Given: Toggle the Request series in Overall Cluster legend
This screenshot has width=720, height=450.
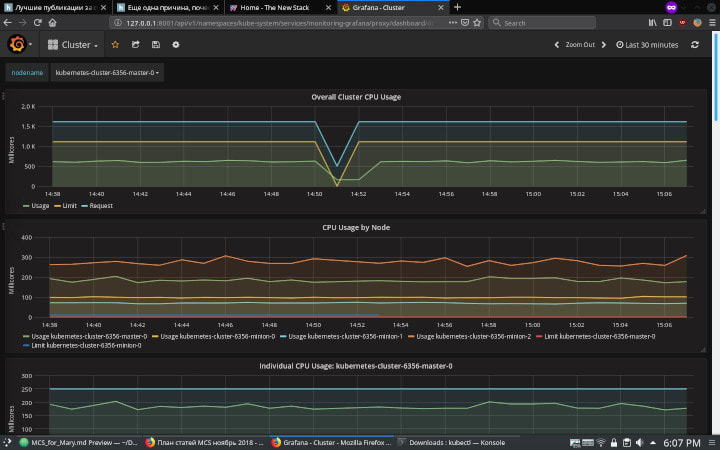Looking at the screenshot, I should [x=97, y=205].
